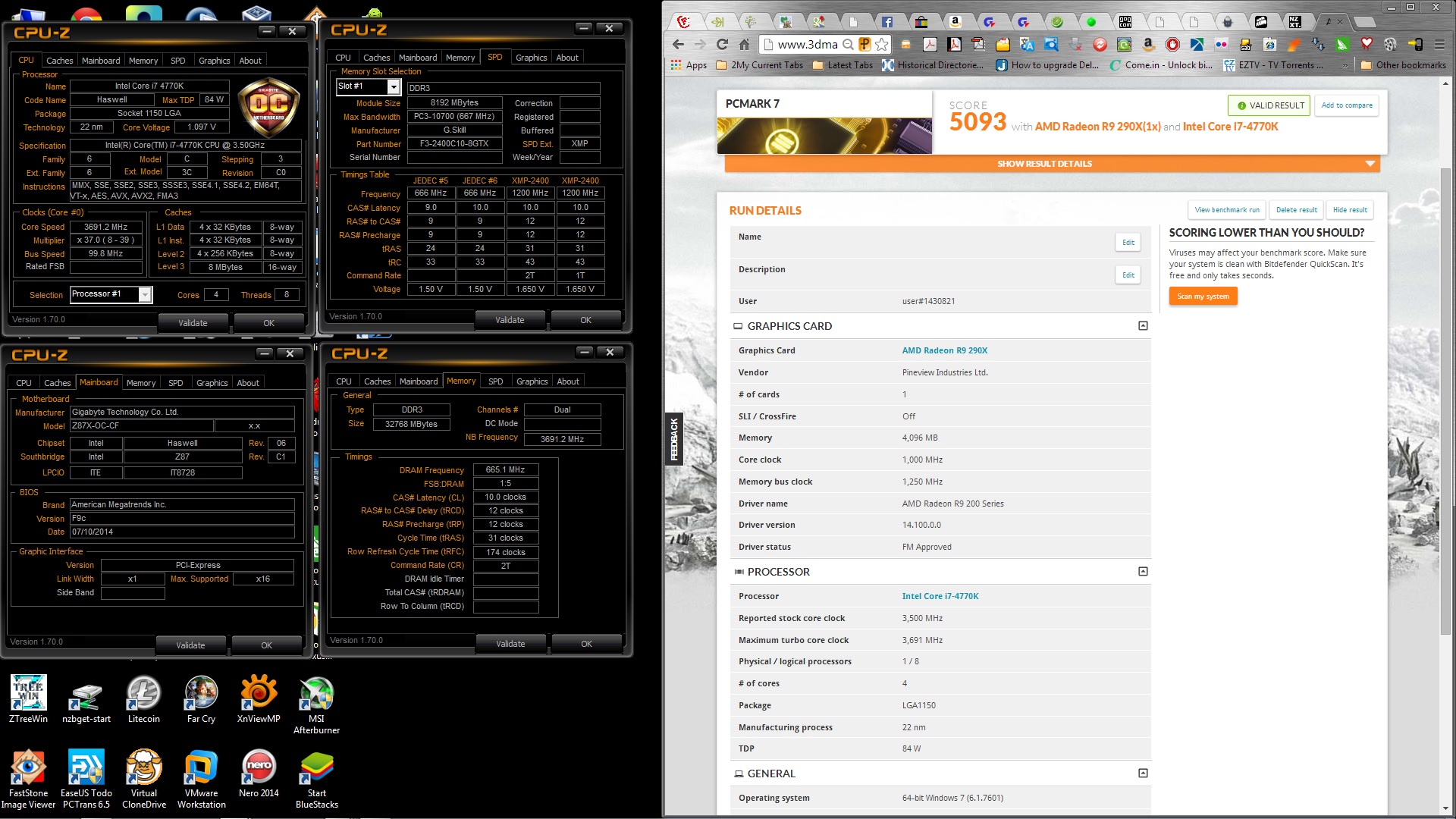Viewport: 1456px width, 819px height.
Task: Click the browser Back arrow
Action: [x=678, y=45]
